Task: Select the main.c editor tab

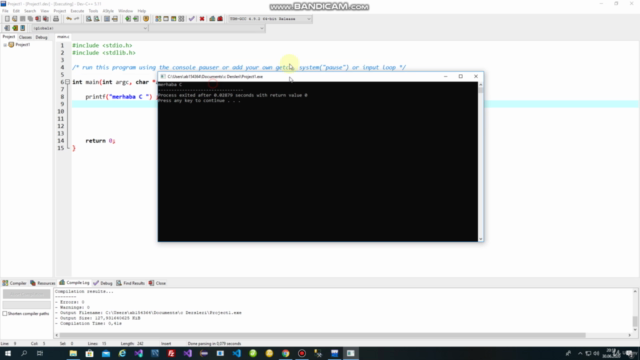Action: [63, 37]
